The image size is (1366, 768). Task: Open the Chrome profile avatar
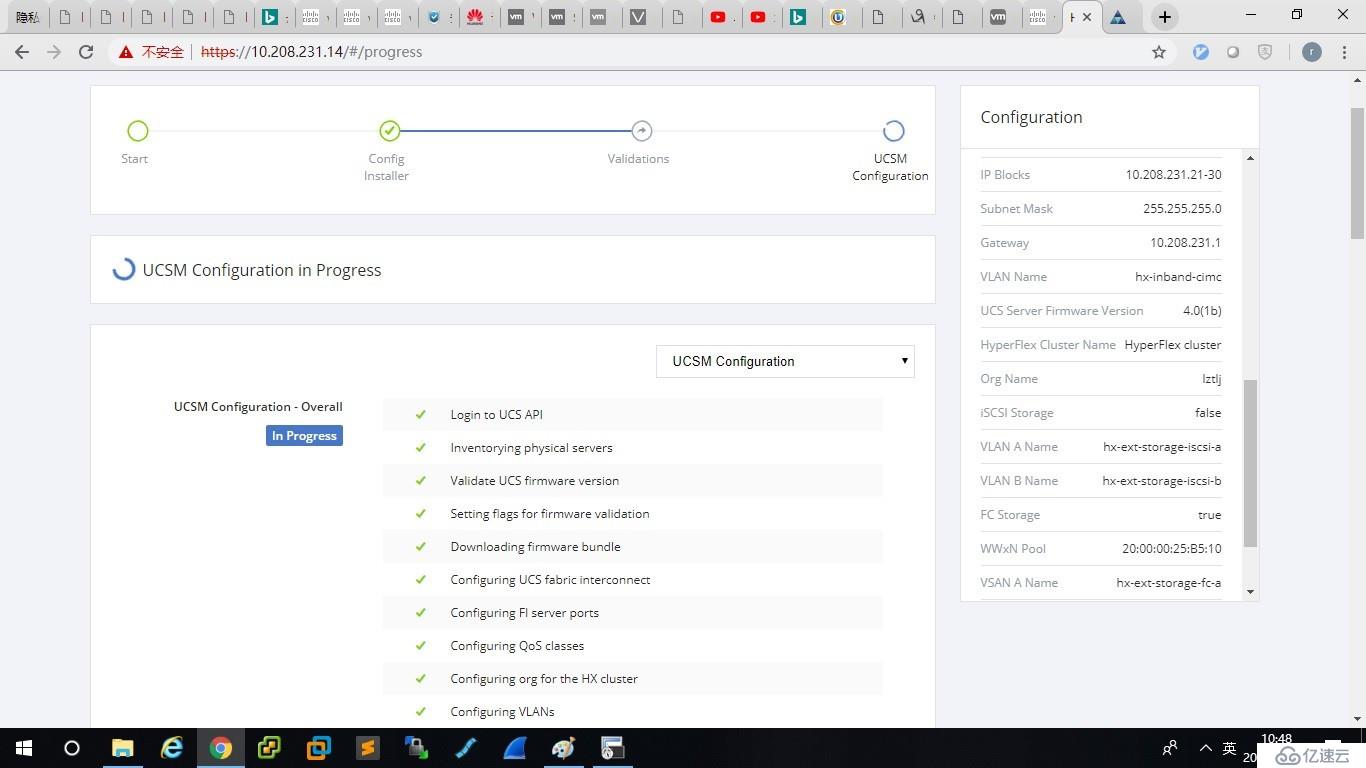(x=1312, y=52)
